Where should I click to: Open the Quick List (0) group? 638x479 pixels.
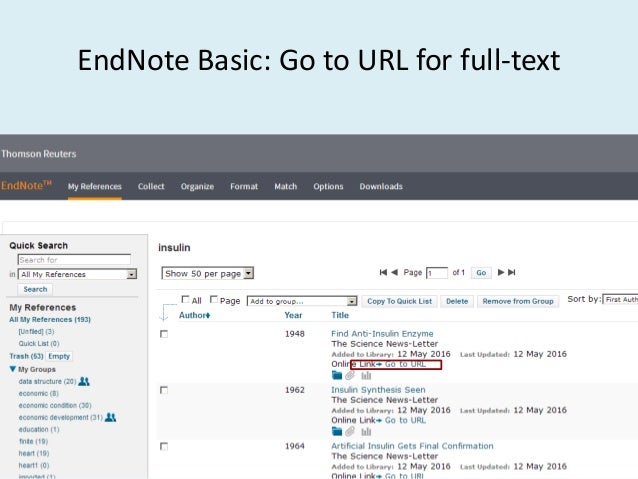pos(39,343)
